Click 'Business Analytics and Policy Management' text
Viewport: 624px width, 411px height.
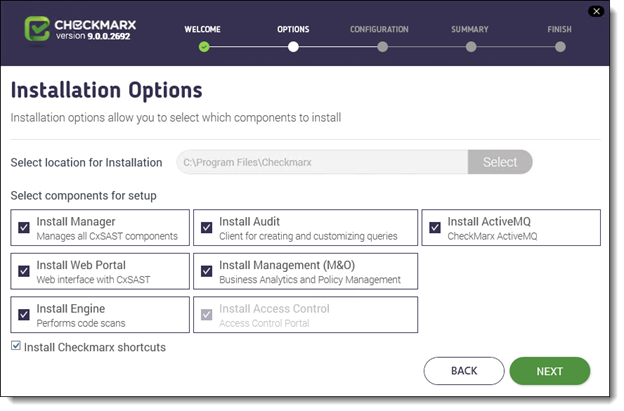pos(310,280)
